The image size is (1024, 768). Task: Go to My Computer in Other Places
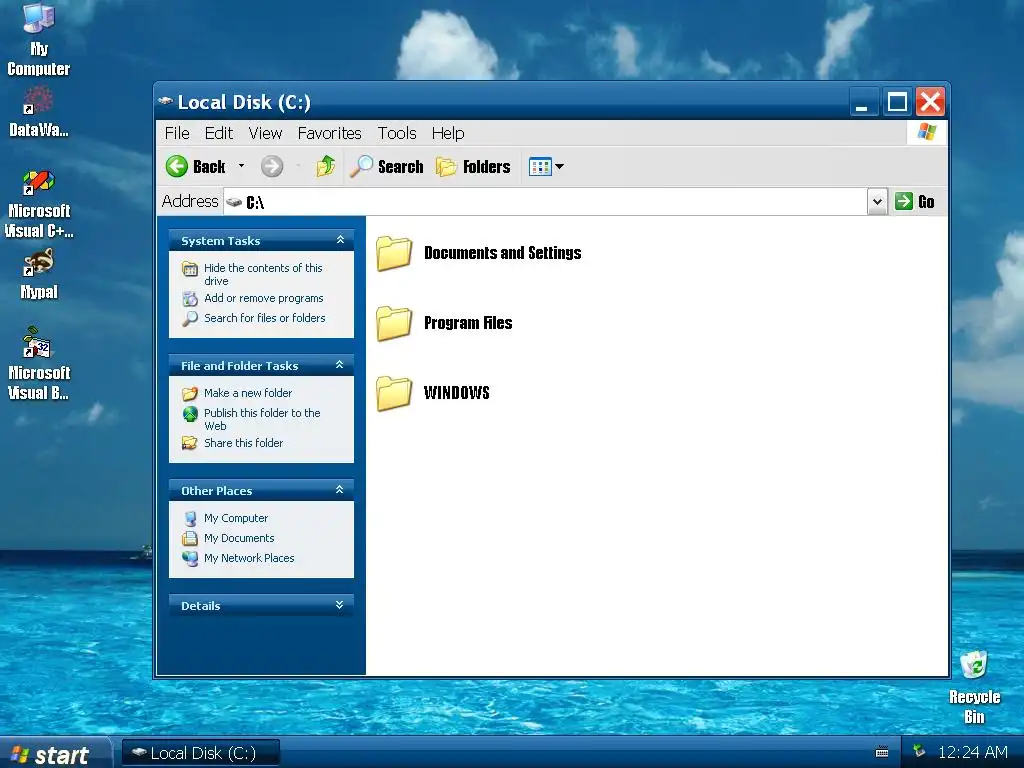coord(236,518)
